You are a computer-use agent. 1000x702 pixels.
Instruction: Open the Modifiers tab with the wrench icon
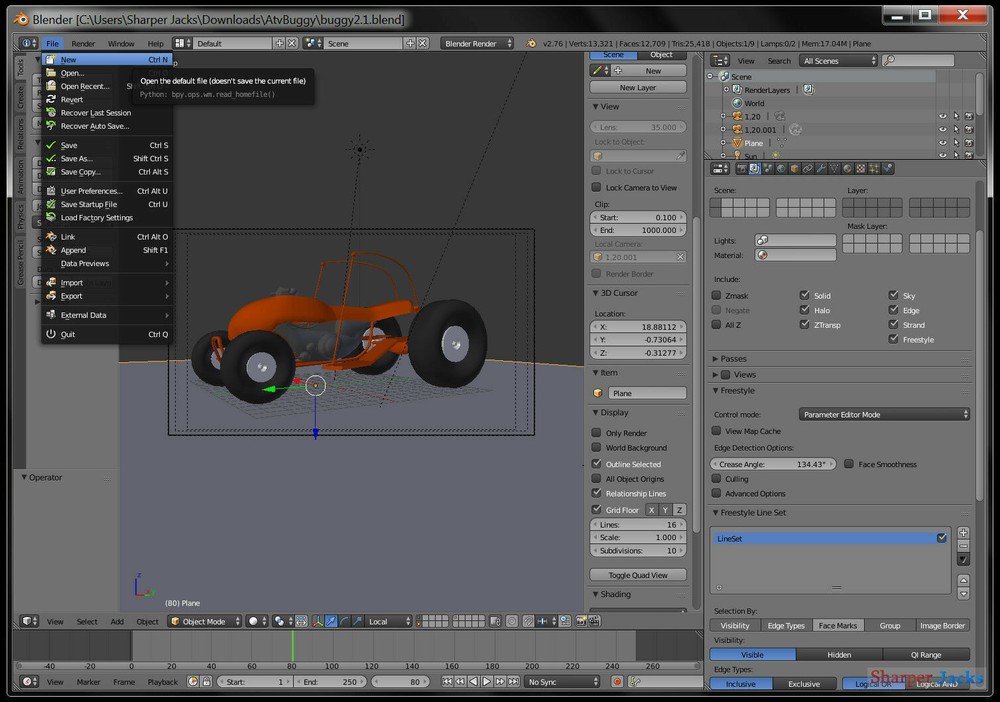[x=822, y=167]
